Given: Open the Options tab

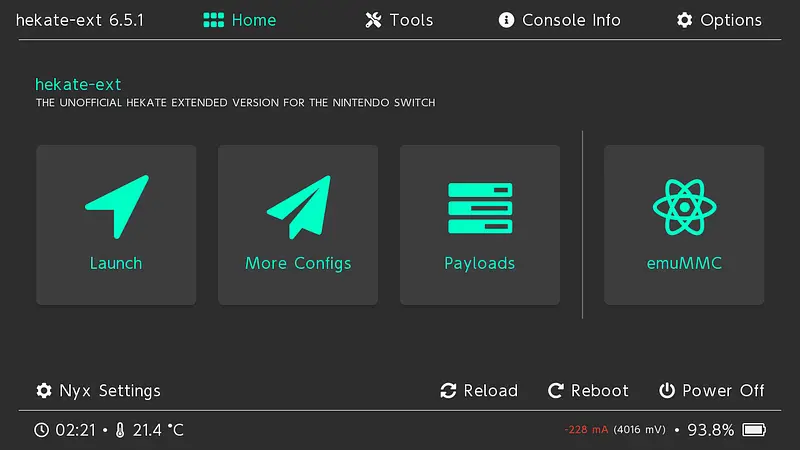Looking at the screenshot, I should click(x=719, y=20).
